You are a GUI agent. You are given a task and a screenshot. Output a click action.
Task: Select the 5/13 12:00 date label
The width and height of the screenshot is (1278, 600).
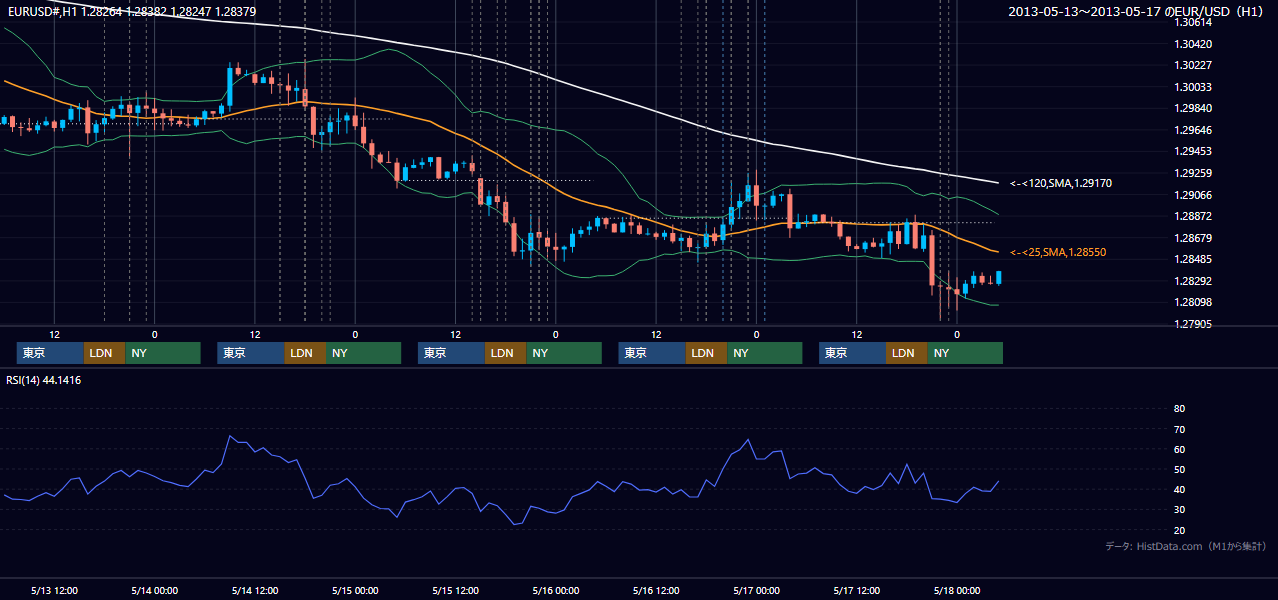[x=55, y=590]
